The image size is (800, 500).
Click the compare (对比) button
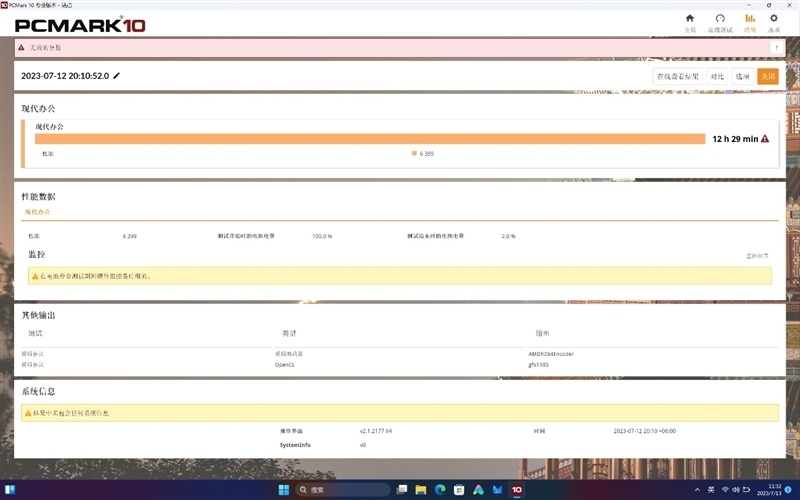click(x=717, y=77)
